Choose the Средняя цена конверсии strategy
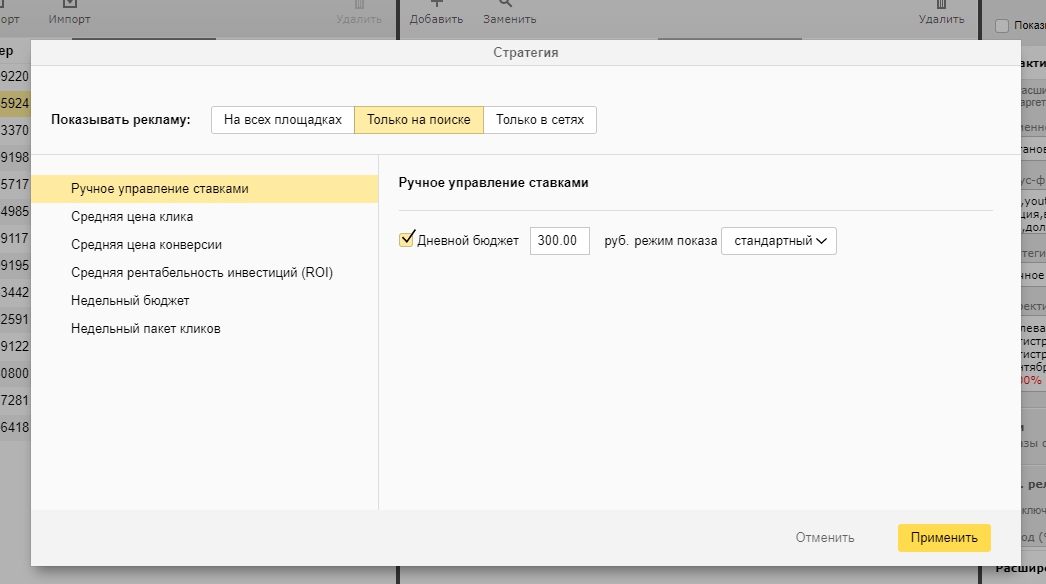Viewport: 1046px width, 584px height. click(x=146, y=244)
